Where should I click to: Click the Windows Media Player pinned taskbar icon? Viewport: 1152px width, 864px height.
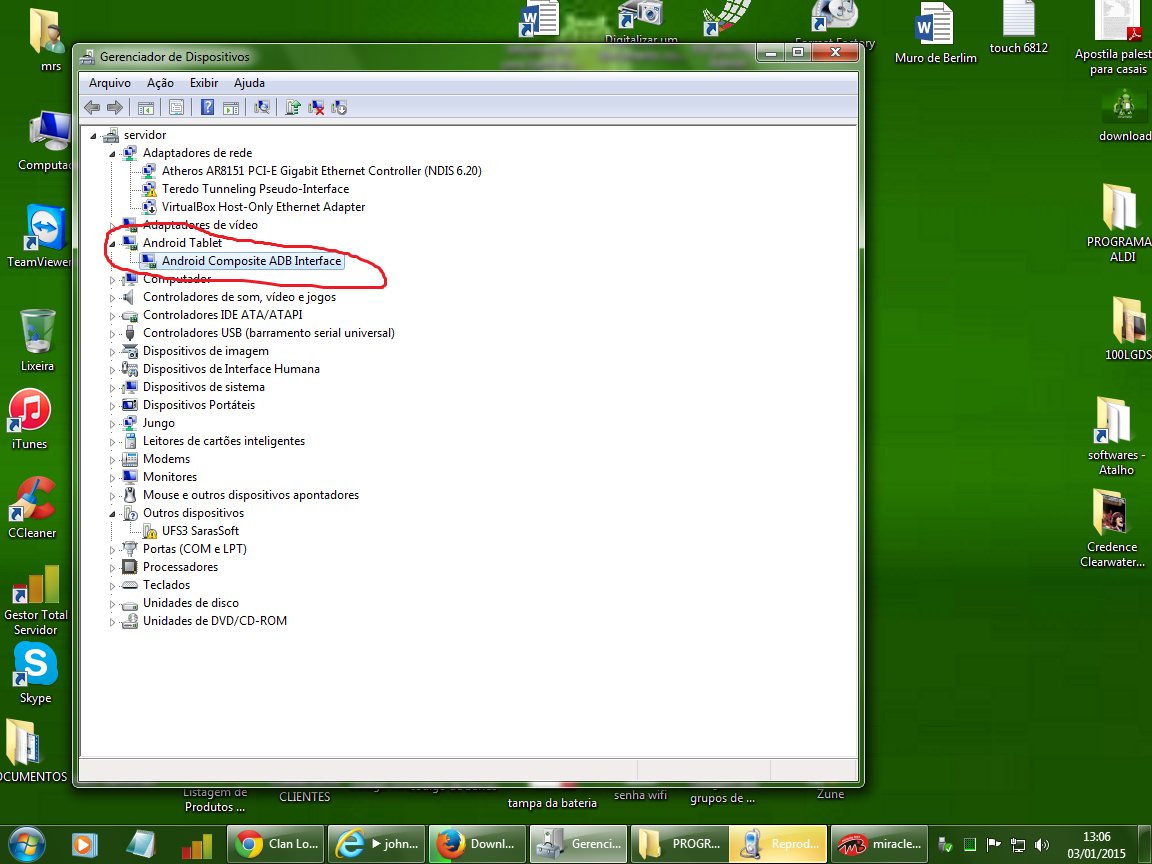tap(83, 844)
